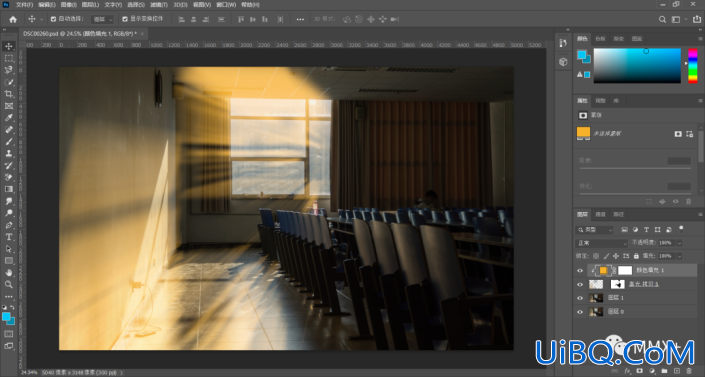
Task: Switch to the 调整 adjustments tab
Action: click(x=600, y=101)
